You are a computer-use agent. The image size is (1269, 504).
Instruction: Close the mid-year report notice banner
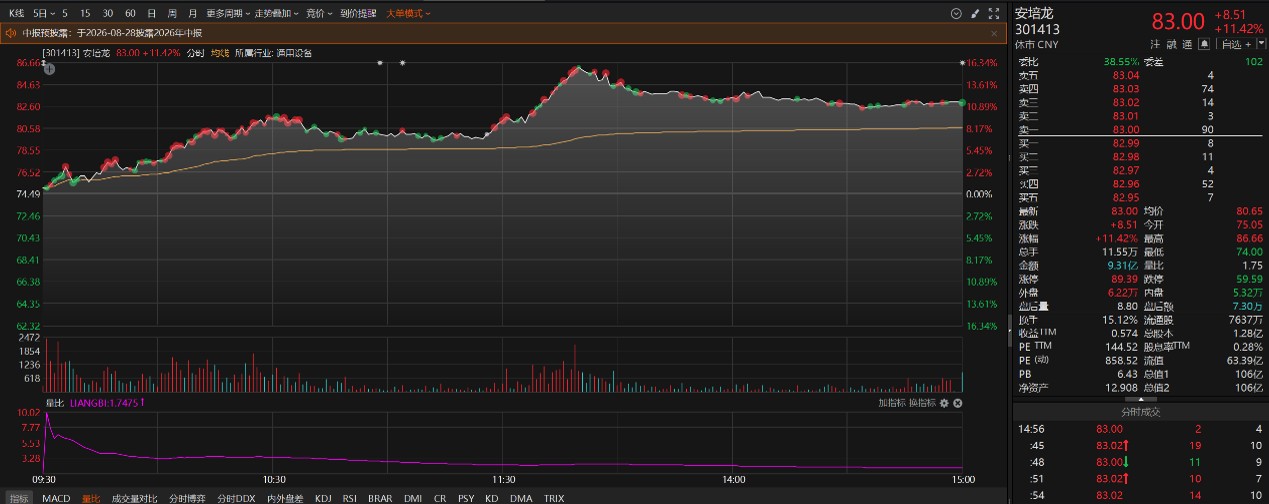point(994,32)
